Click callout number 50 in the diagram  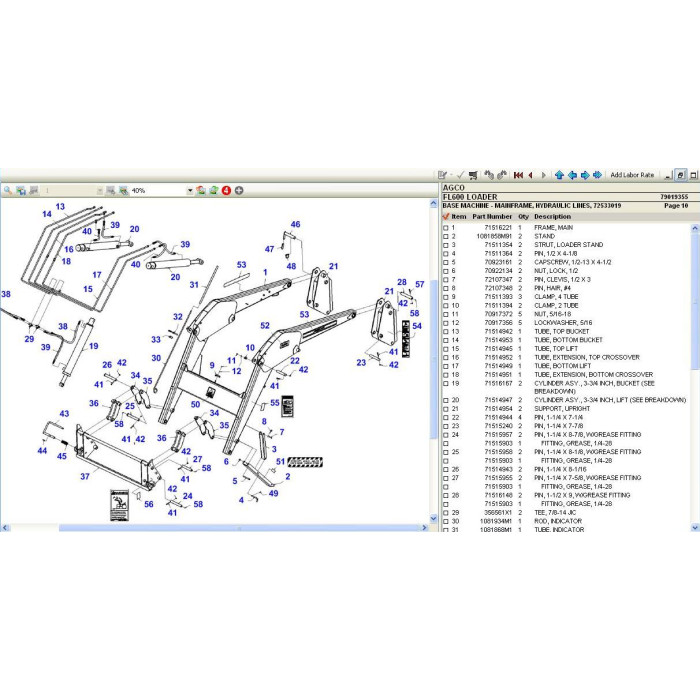[196, 404]
